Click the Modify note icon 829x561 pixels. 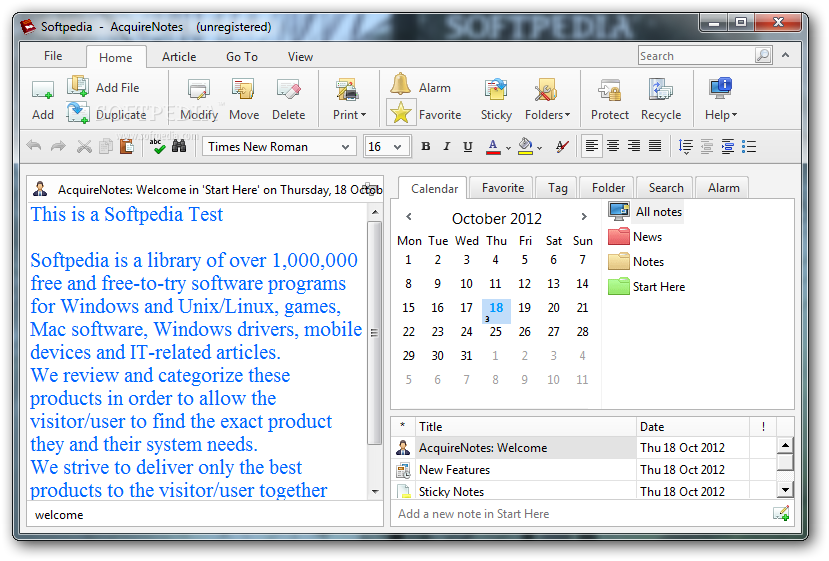click(x=199, y=90)
